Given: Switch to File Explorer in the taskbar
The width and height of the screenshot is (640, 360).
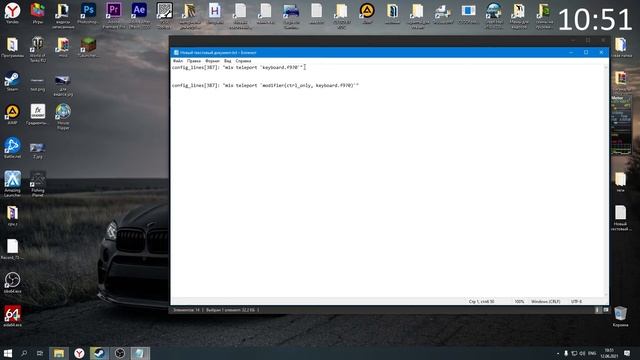Looking at the screenshot, I should pyautogui.click(x=59, y=353).
